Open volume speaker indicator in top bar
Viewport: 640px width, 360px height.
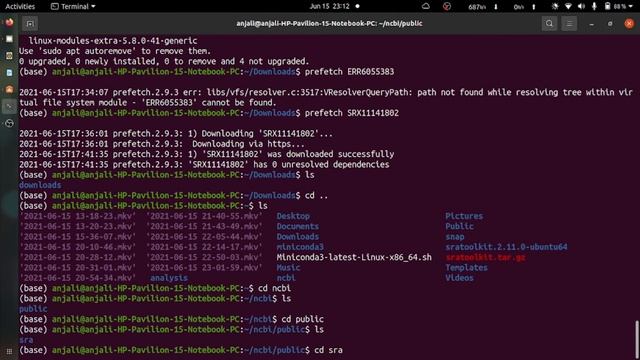tap(582, 7)
